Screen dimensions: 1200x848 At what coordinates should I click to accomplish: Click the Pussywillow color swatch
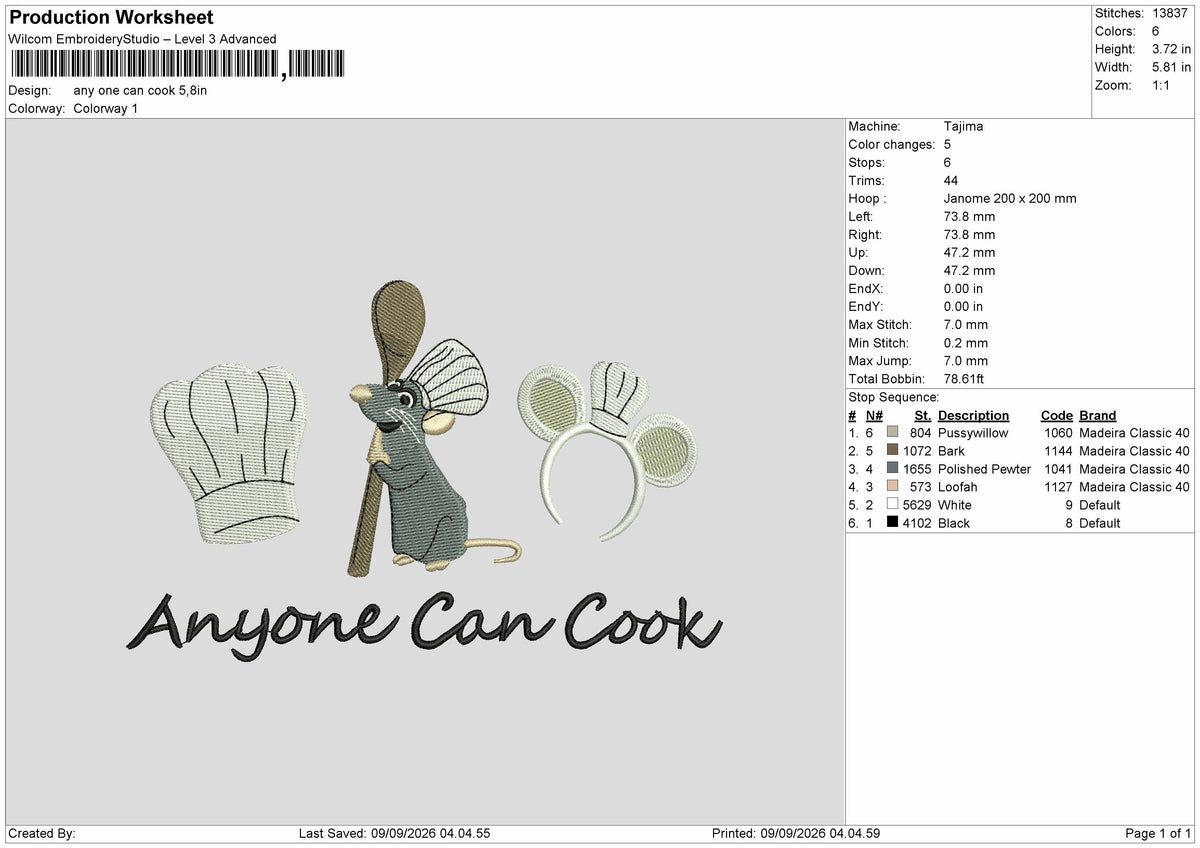click(x=892, y=433)
